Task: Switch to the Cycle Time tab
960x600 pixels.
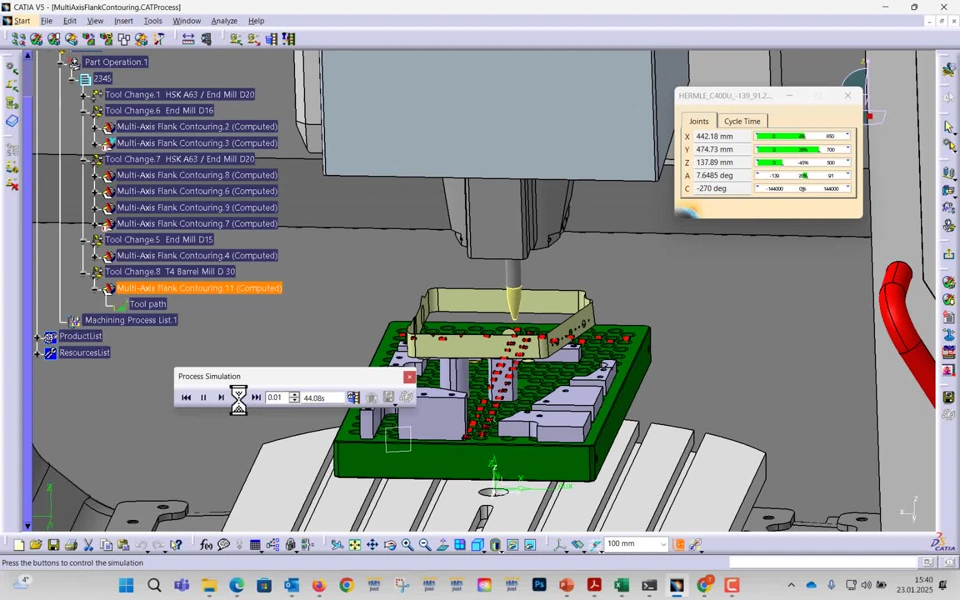Action: (x=742, y=121)
